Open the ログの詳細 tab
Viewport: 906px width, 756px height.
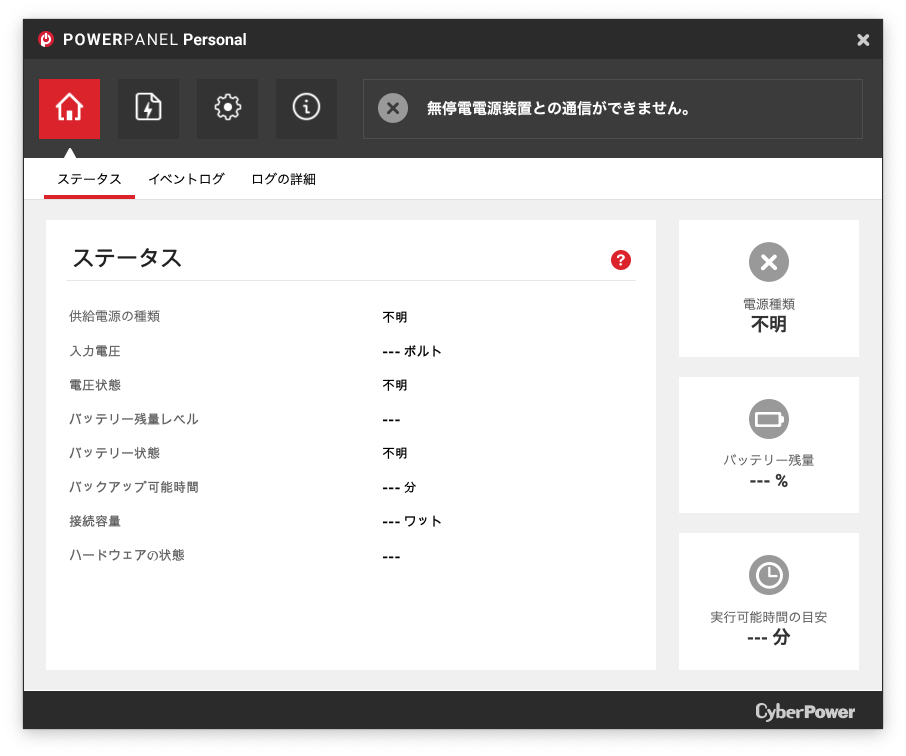point(283,179)
